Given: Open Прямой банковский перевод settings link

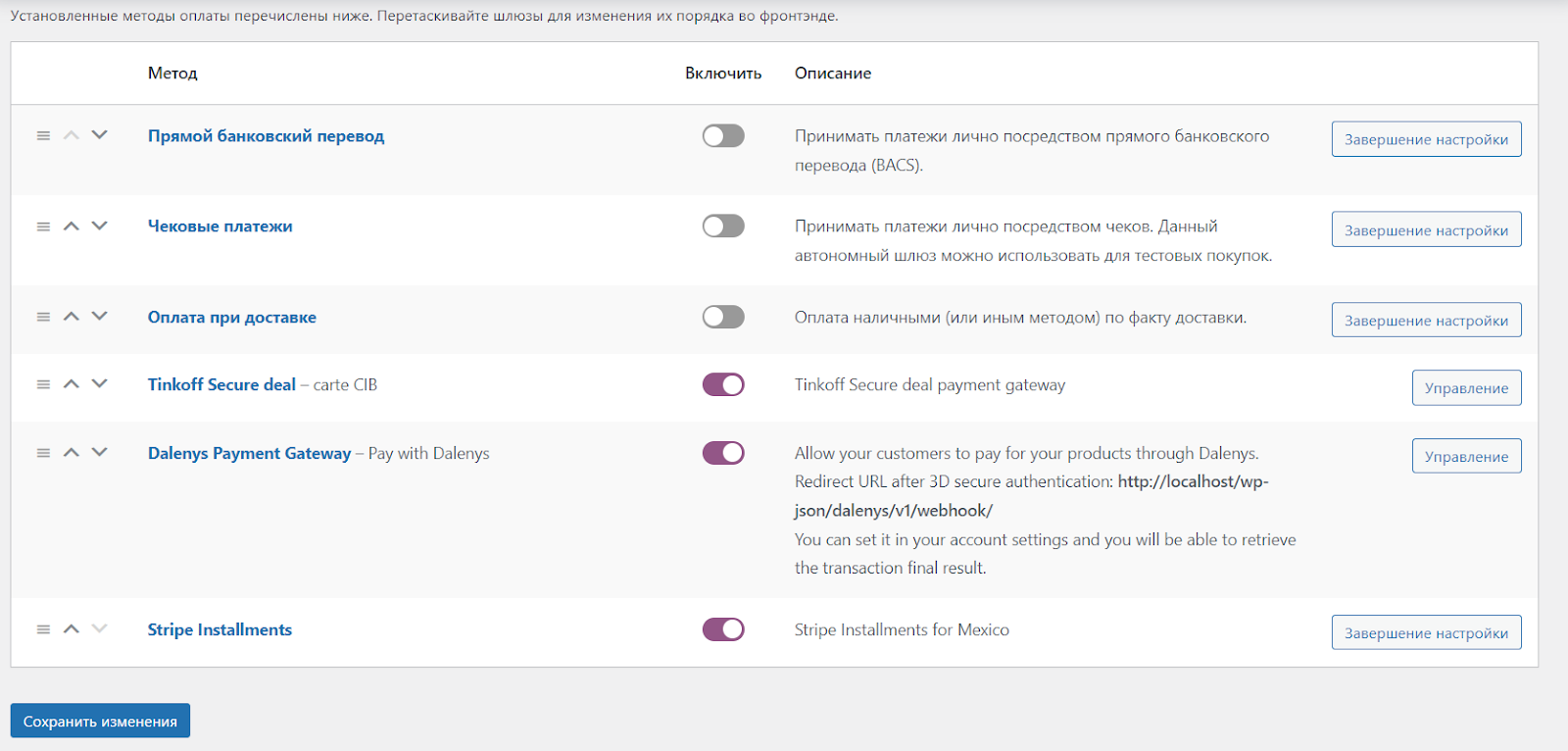Looking at the screenshot, I should pyautogui.click(x=266, y=136).
